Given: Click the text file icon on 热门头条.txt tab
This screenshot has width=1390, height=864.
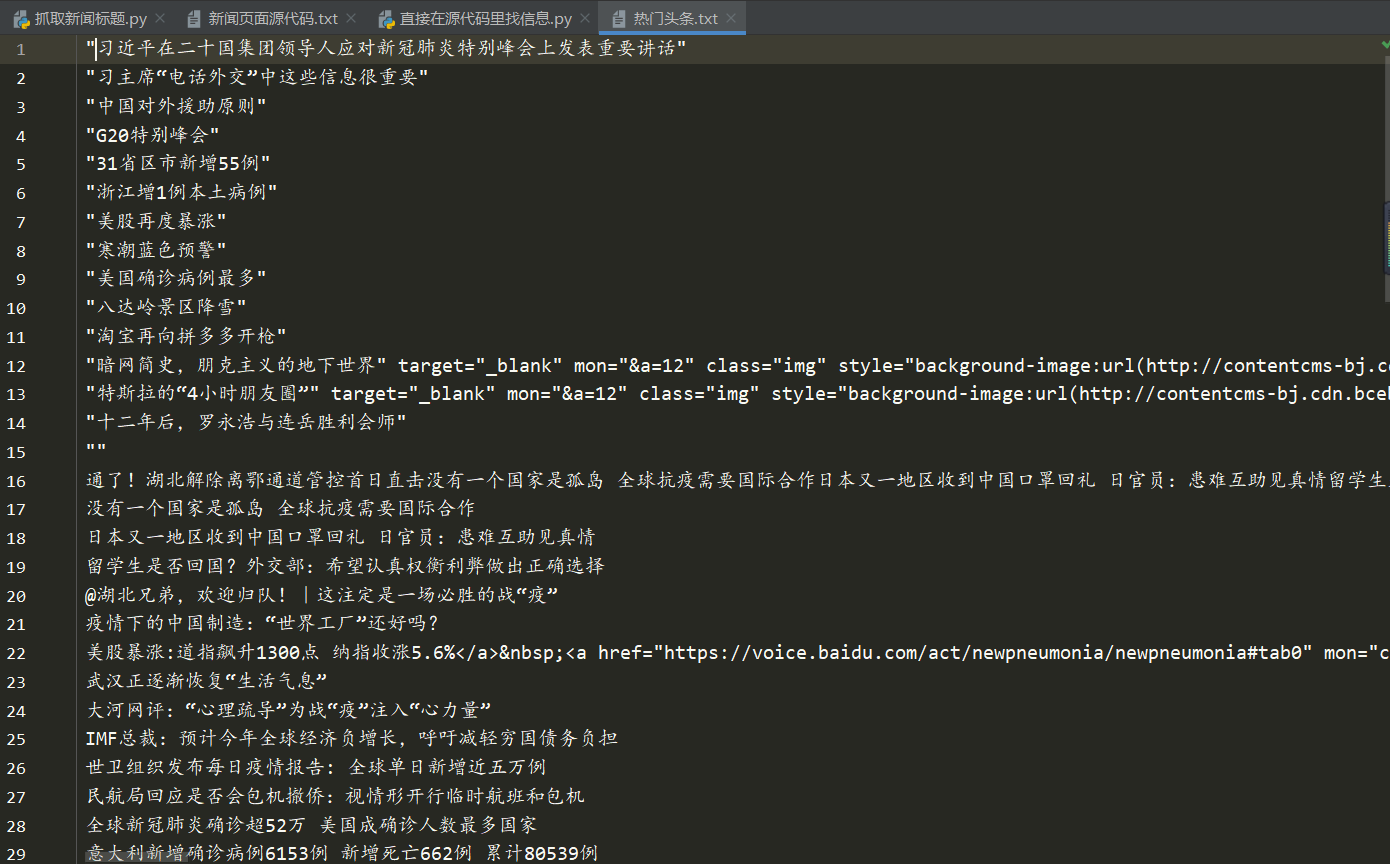Looking at the screenshot, I should 619,19.
